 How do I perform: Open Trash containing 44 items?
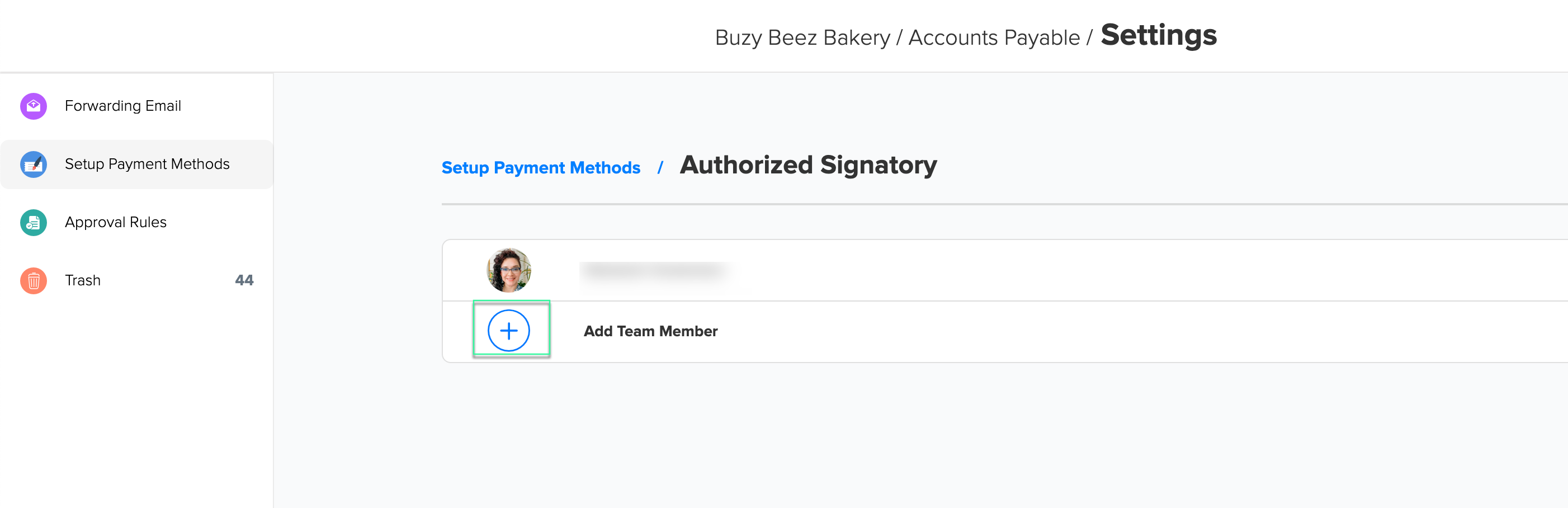point(82,280)
